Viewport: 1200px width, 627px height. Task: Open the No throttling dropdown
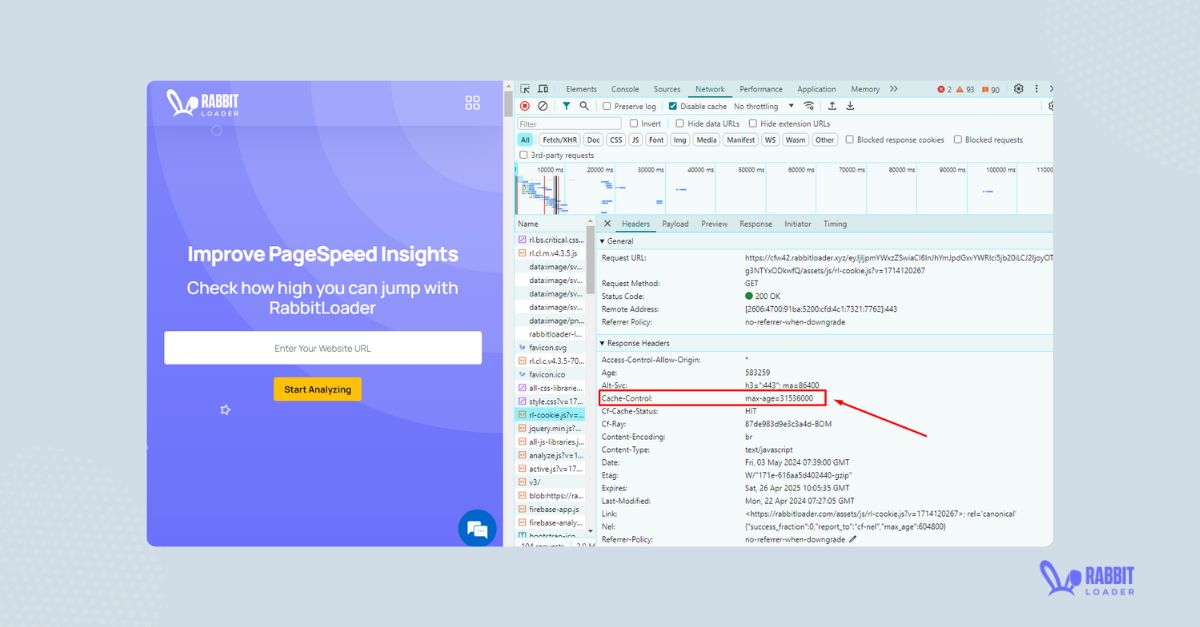(763, 106)
